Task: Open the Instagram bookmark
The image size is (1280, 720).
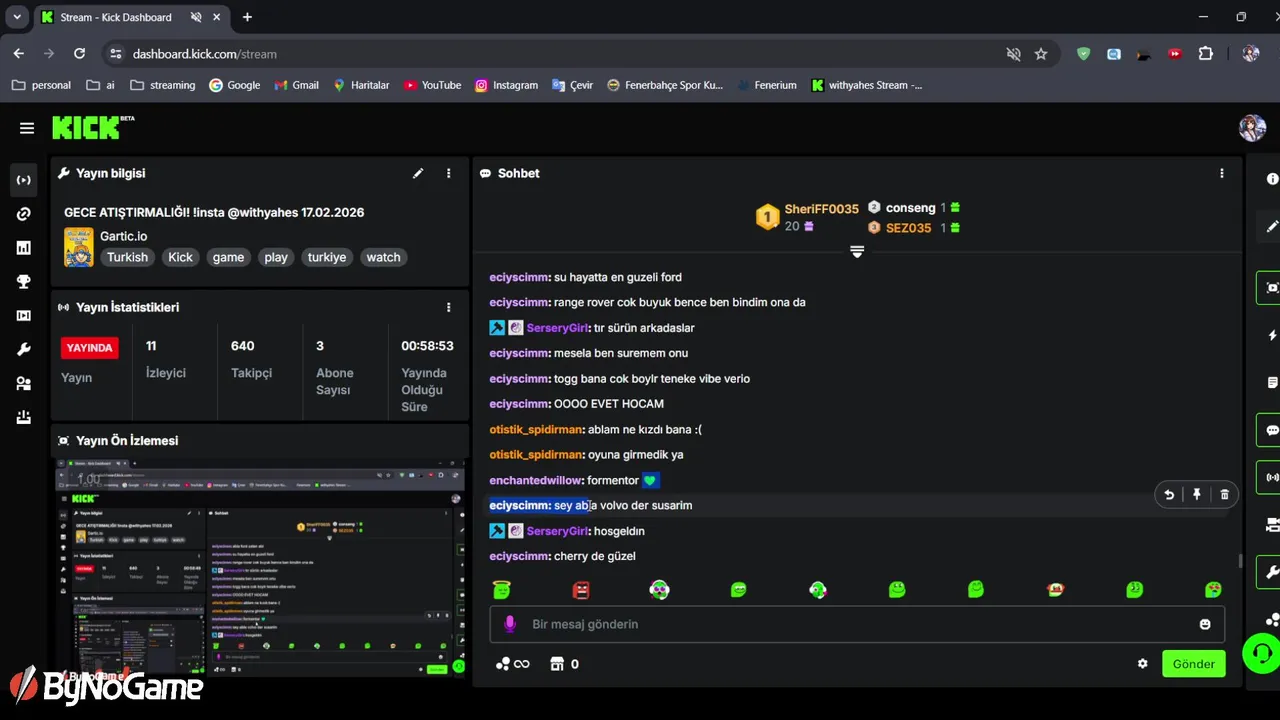Action: click(x=506, y=85)
